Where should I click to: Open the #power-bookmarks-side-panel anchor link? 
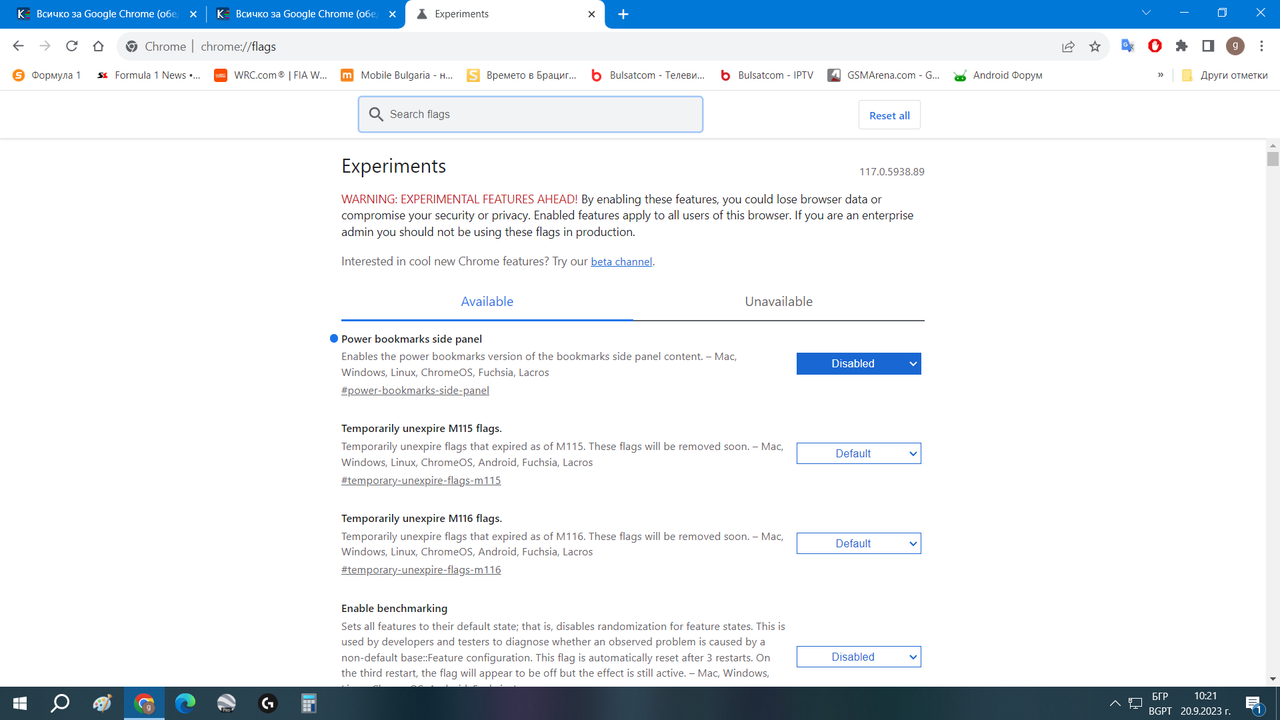point(415,391)
